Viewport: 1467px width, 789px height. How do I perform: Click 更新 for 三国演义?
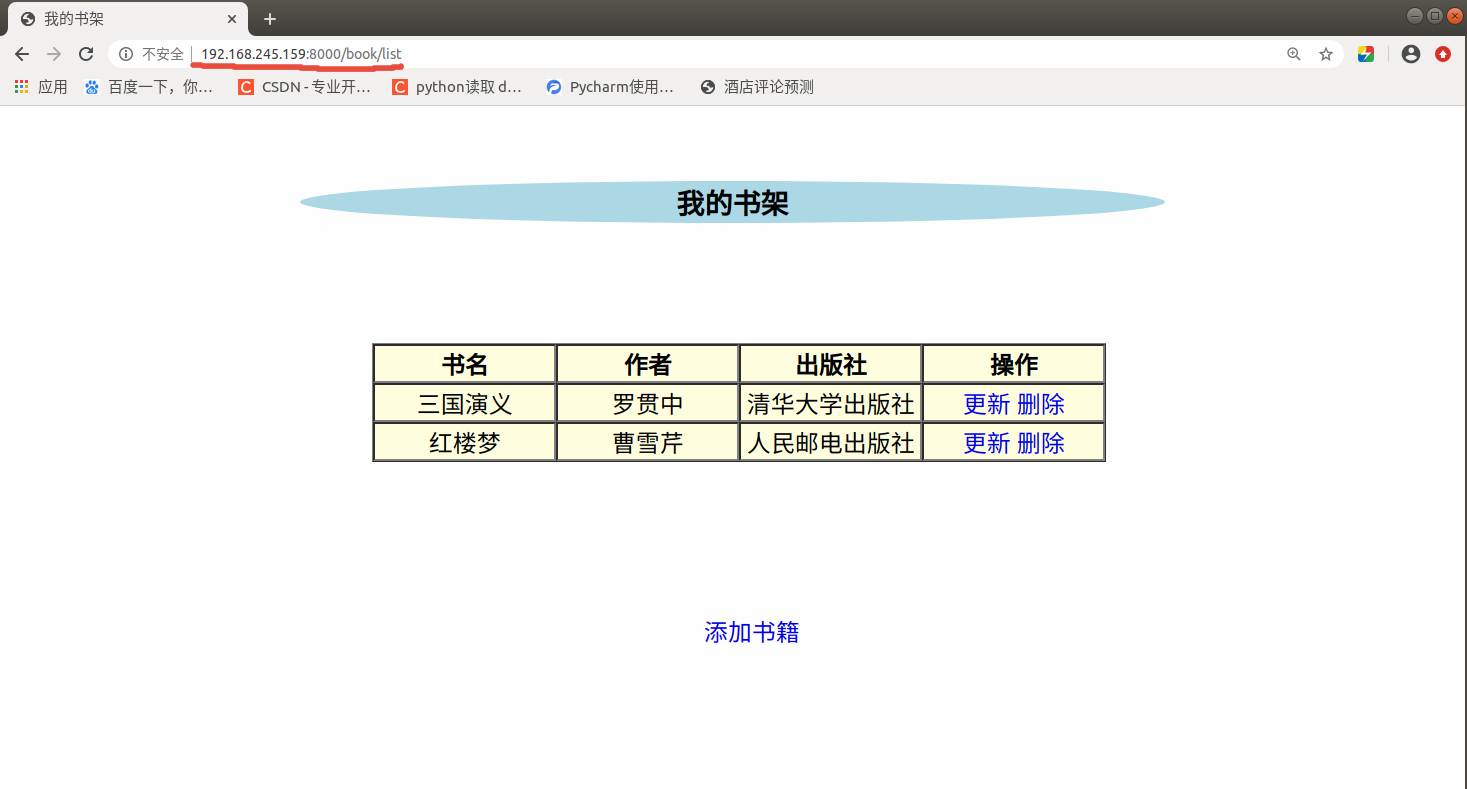pos(984,403)
